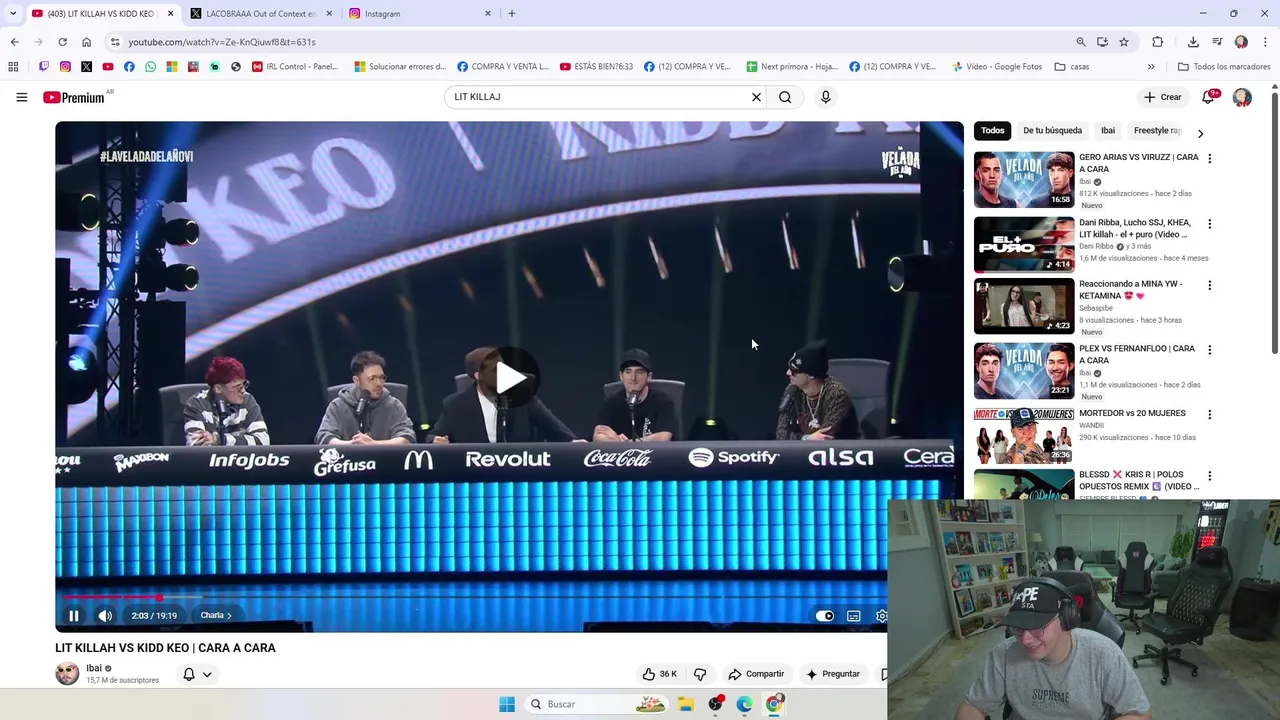
Task: Open Chrome downloads
Action: click(x=1193, y=42)
